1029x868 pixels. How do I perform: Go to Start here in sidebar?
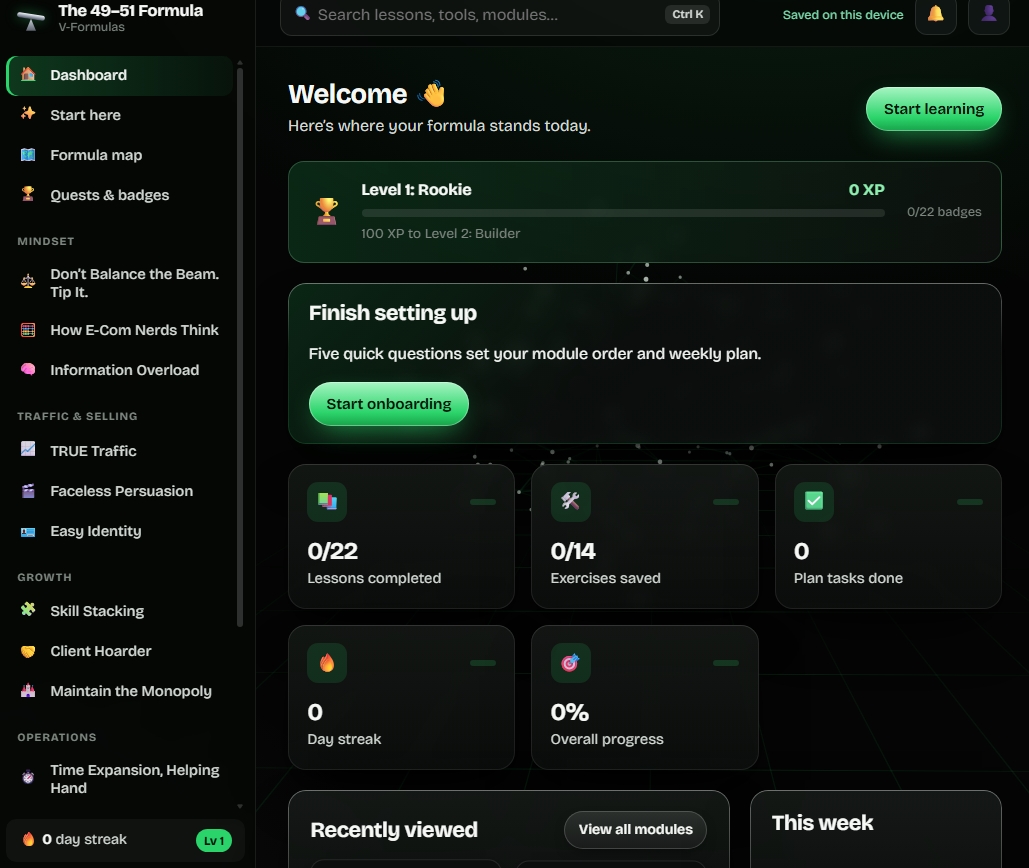coord(119,115)
